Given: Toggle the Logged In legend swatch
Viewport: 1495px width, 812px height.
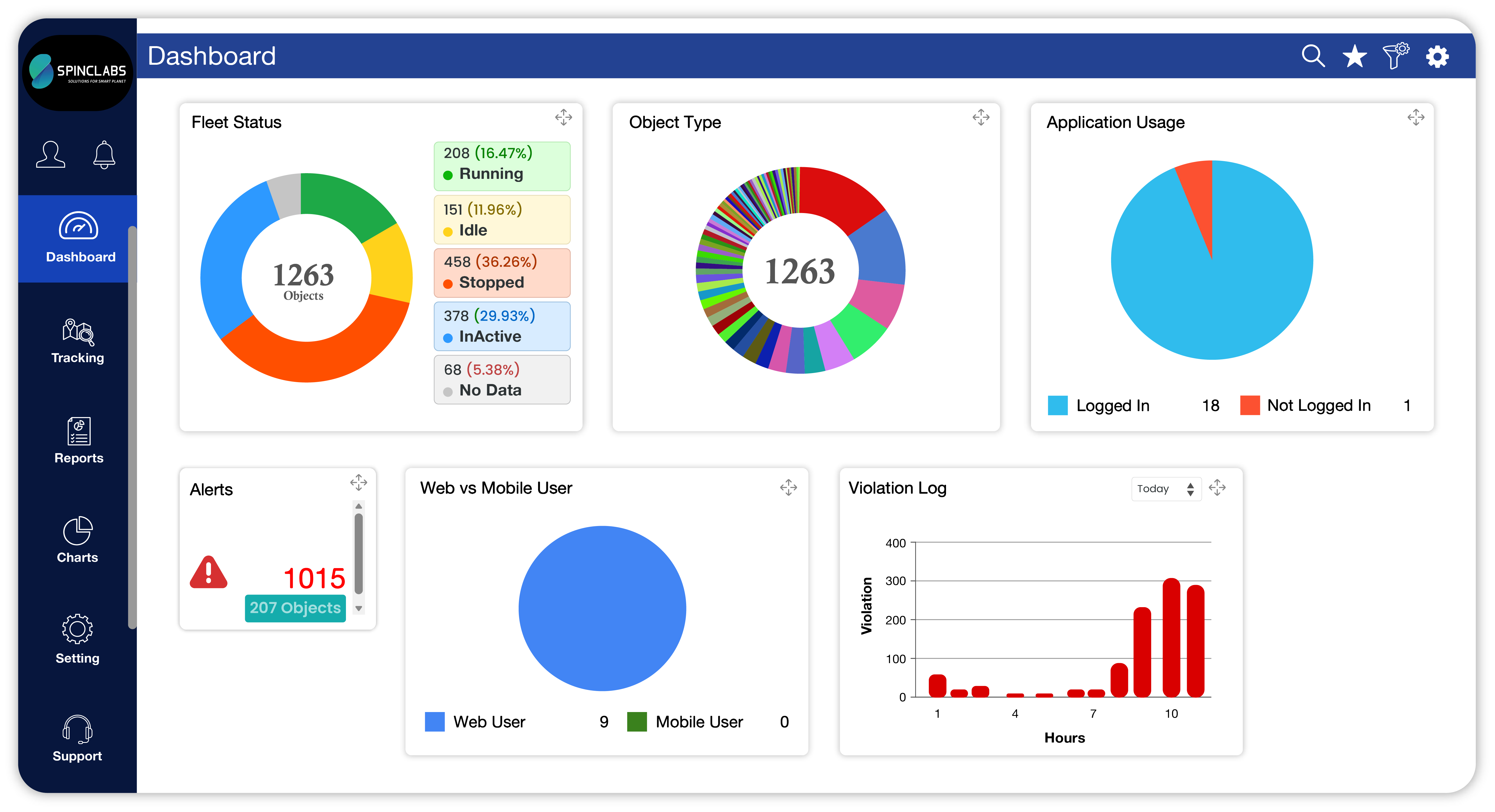Looking at the screenshot, I should pyautogui.click(x=1058, y=405).
